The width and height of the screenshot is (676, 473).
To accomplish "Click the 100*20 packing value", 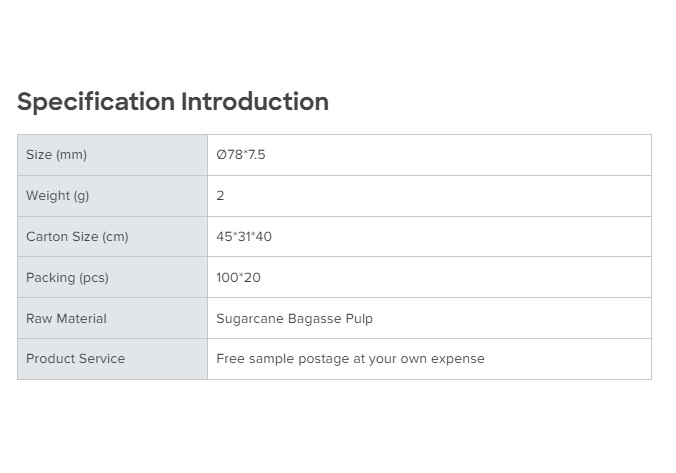I will (238, 278).
